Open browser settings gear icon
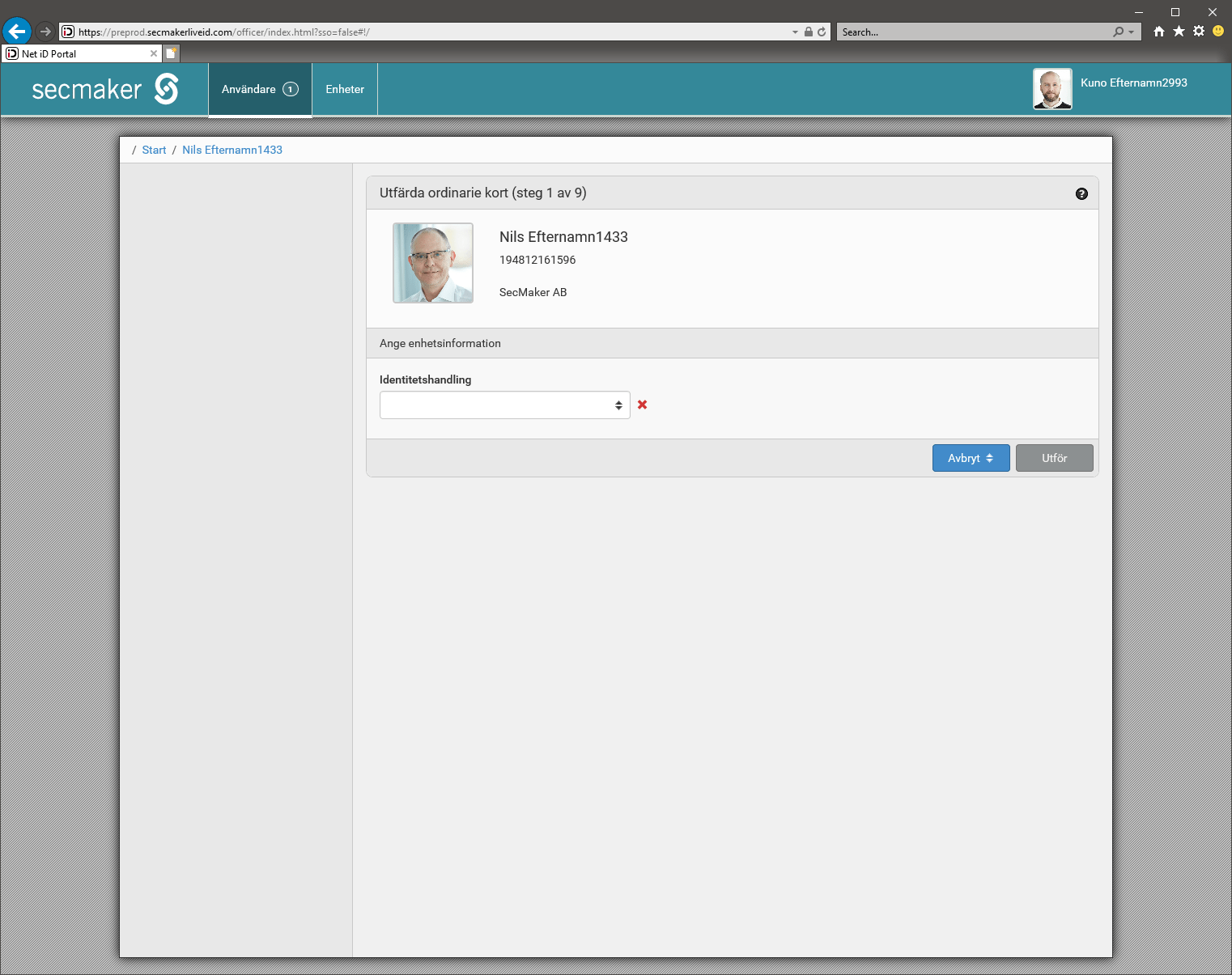The width and height of the screenshot is (1232, 975). point(1199,32)
